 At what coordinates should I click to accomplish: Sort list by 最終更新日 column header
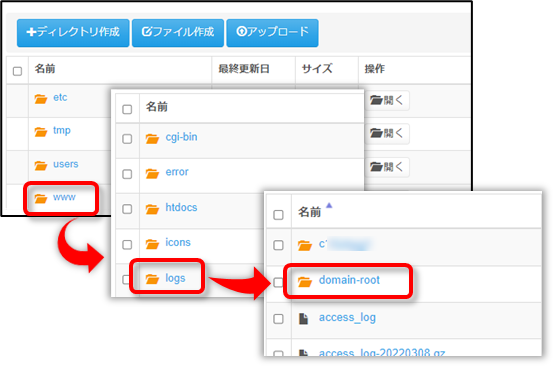[244, 69]
